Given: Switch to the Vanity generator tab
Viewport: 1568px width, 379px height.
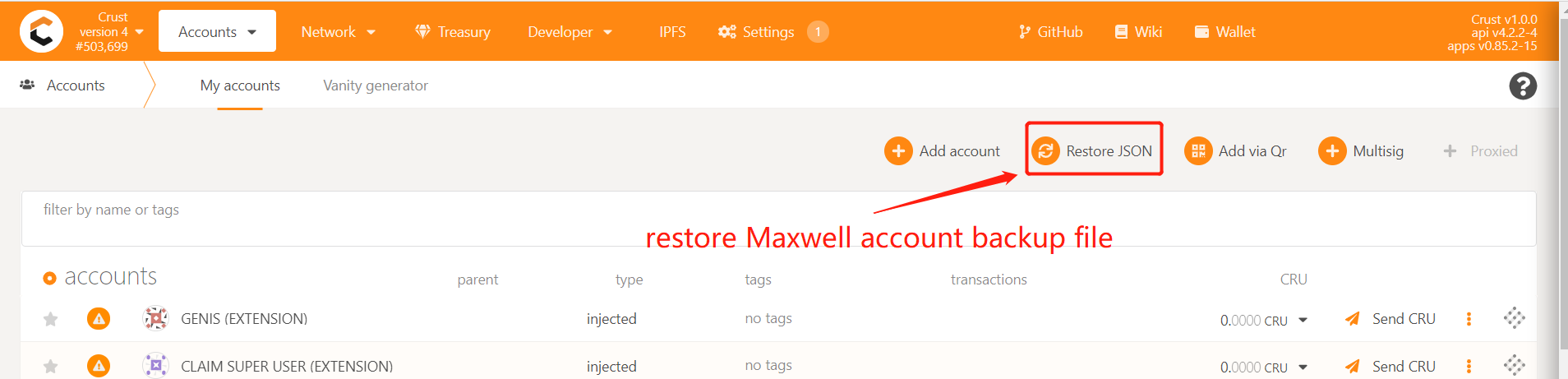Looking at the screenshot, I should (x=376, y=85).
